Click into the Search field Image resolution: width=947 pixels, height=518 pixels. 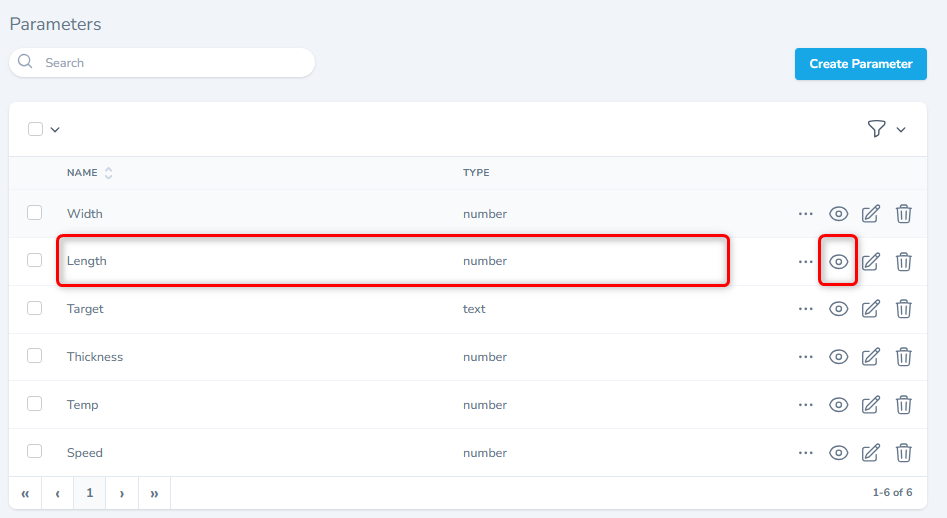pos(170,63)
